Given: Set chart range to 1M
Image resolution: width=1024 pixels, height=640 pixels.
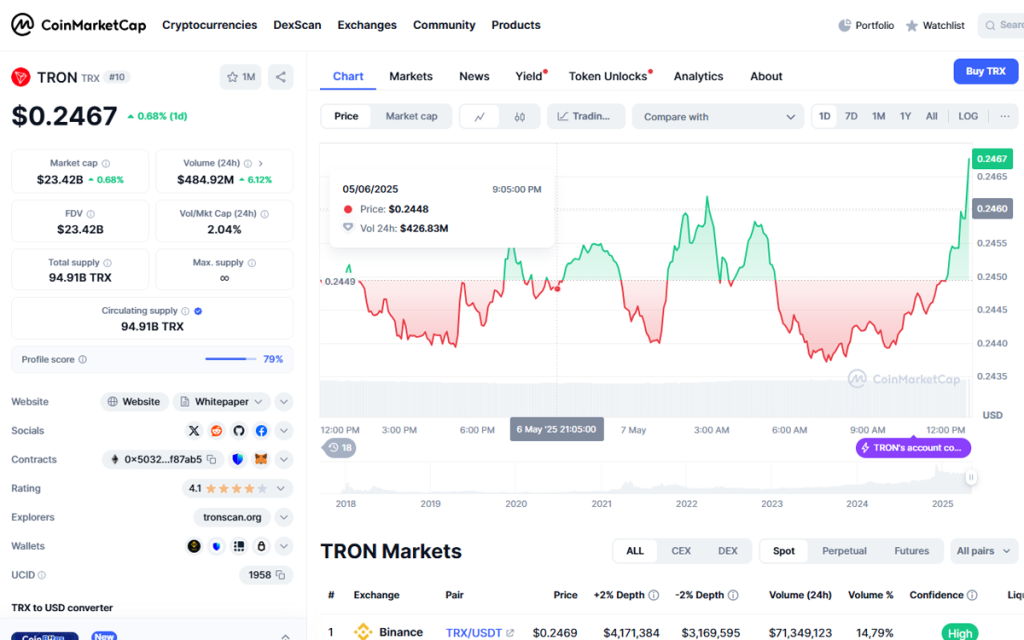Looking at the screenshot, I should pyautogui.click(x=878, y=116).
